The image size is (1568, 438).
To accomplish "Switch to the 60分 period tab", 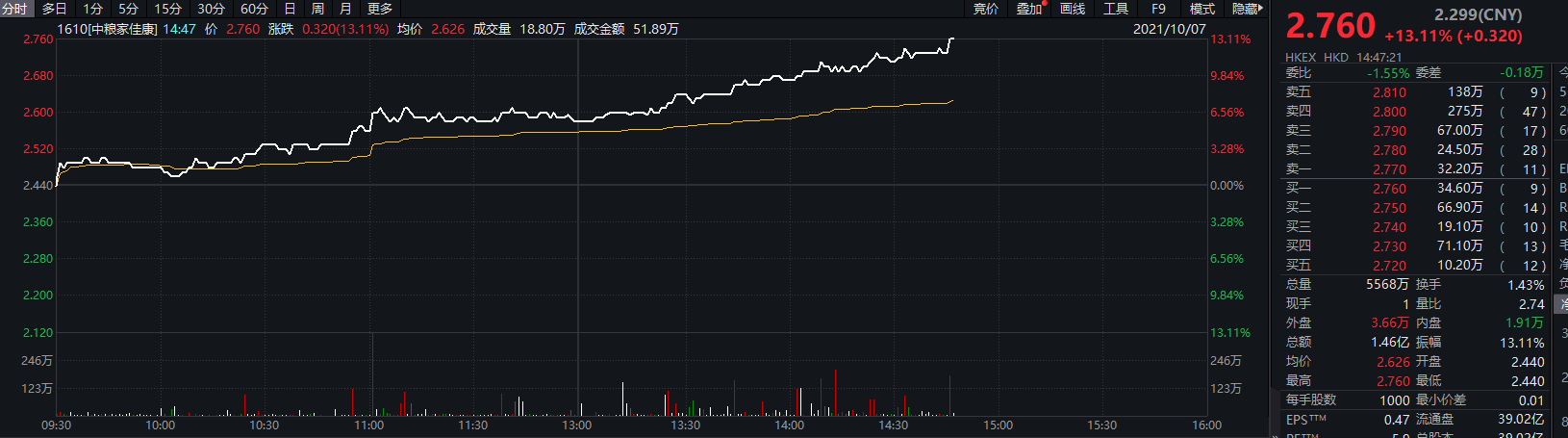I will 254,9.
